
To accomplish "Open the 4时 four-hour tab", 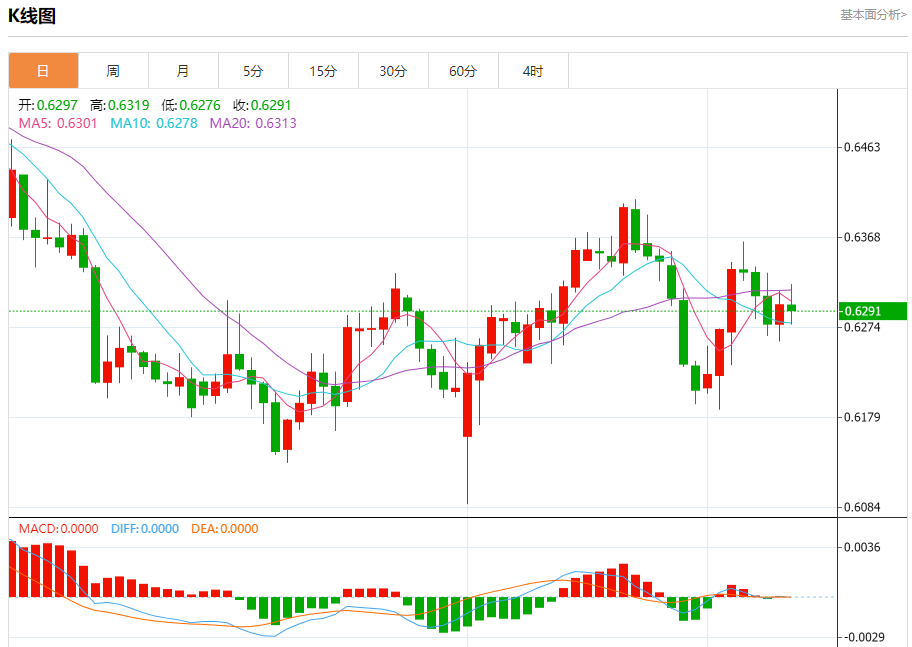I will [x=533, y=71].
